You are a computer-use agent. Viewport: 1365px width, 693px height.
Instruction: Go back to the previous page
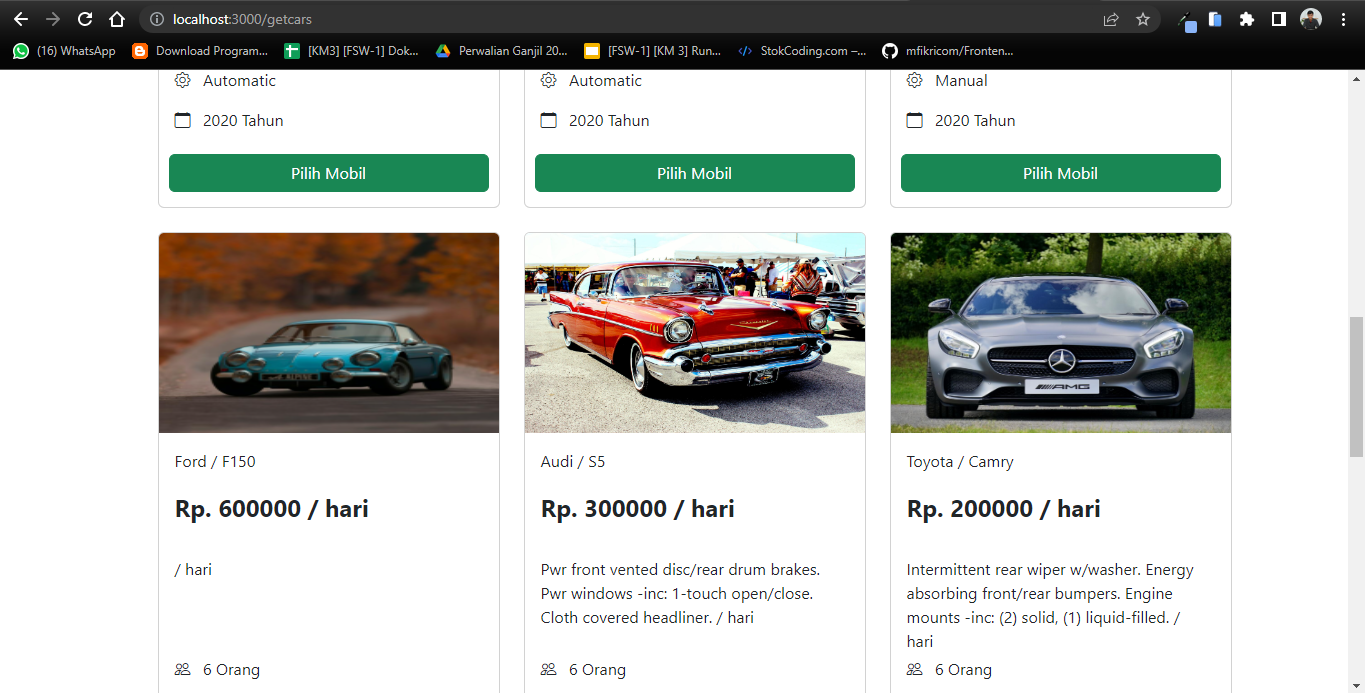click(x=21, y=19)
